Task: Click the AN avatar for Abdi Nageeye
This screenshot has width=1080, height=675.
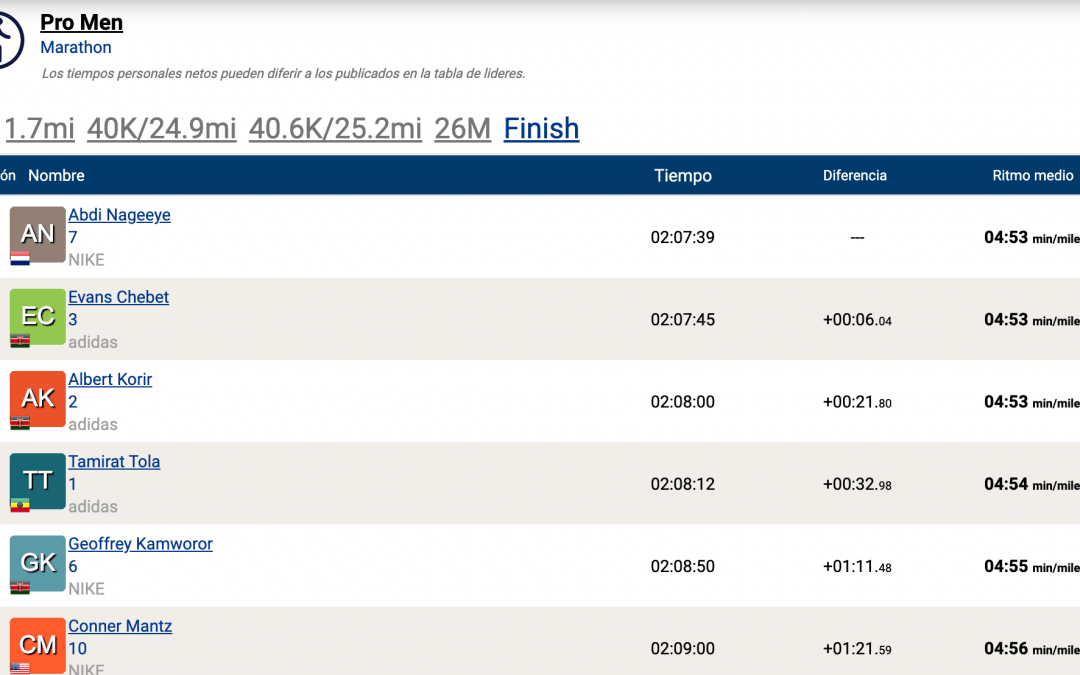Action: click(x=37, y=233)
